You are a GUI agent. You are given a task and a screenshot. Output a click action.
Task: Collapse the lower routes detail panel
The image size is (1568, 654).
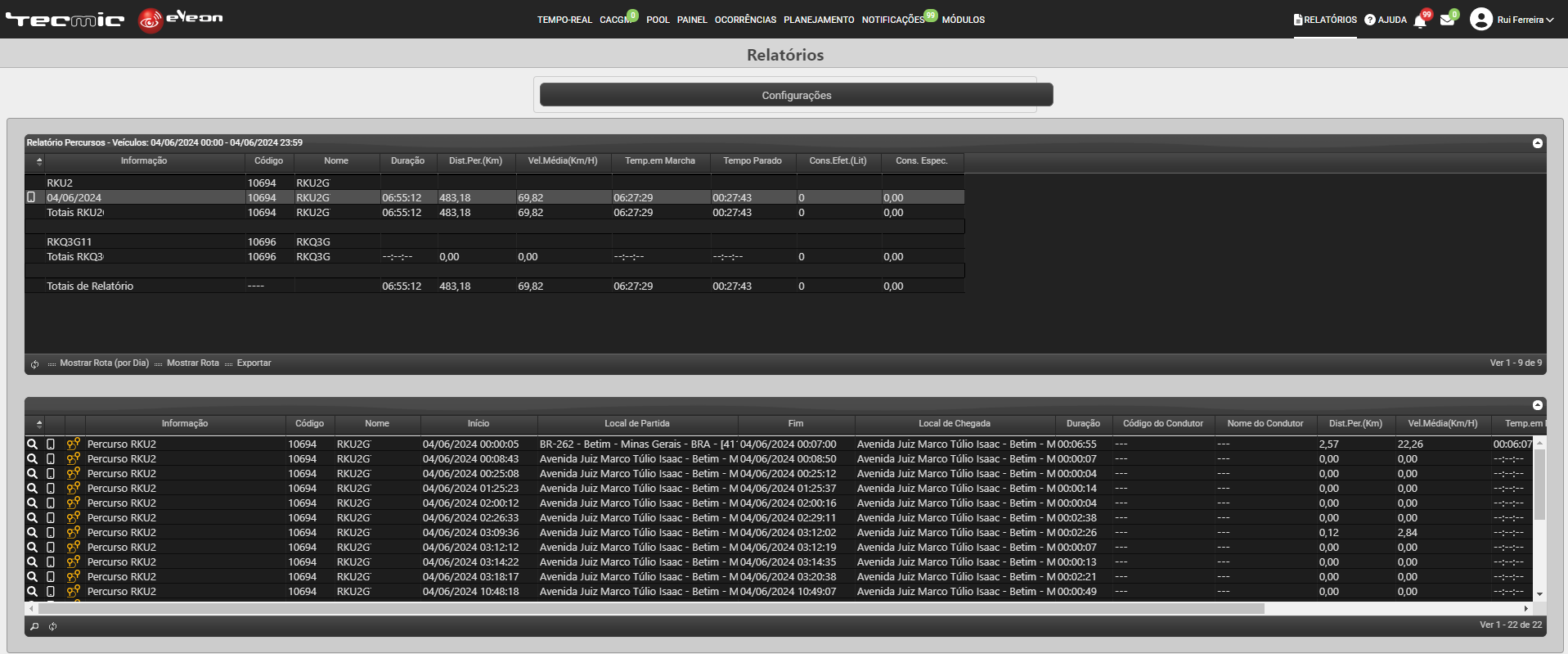1538,405
